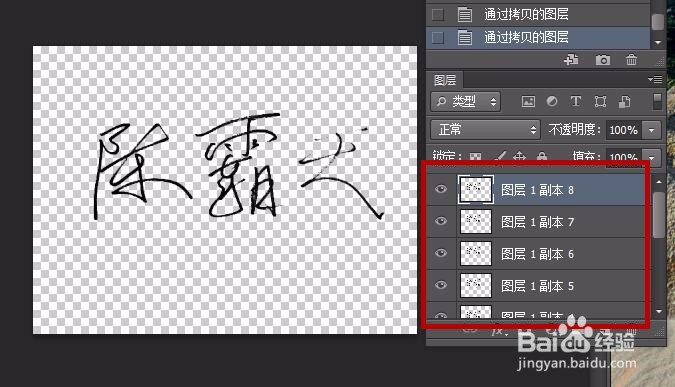675x387 pixels.
Task: Click document icon of first 通过拷贝的图层 state
Action: coord(464,15)
